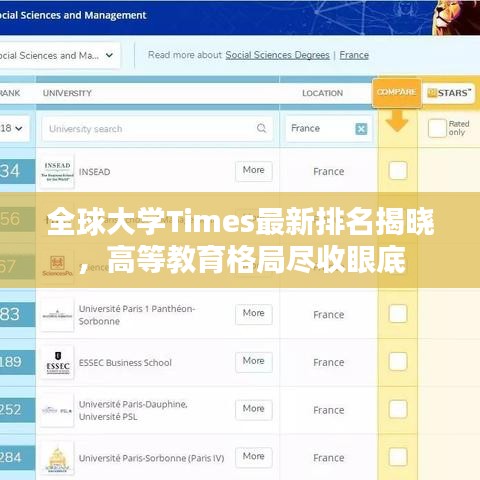This screenshot has height=480, width=480.
Task: Tick compare checkbox for Université Paris-Sorbonne (Paris IV)
Action: pyautogui.click(x=398, y=457)
